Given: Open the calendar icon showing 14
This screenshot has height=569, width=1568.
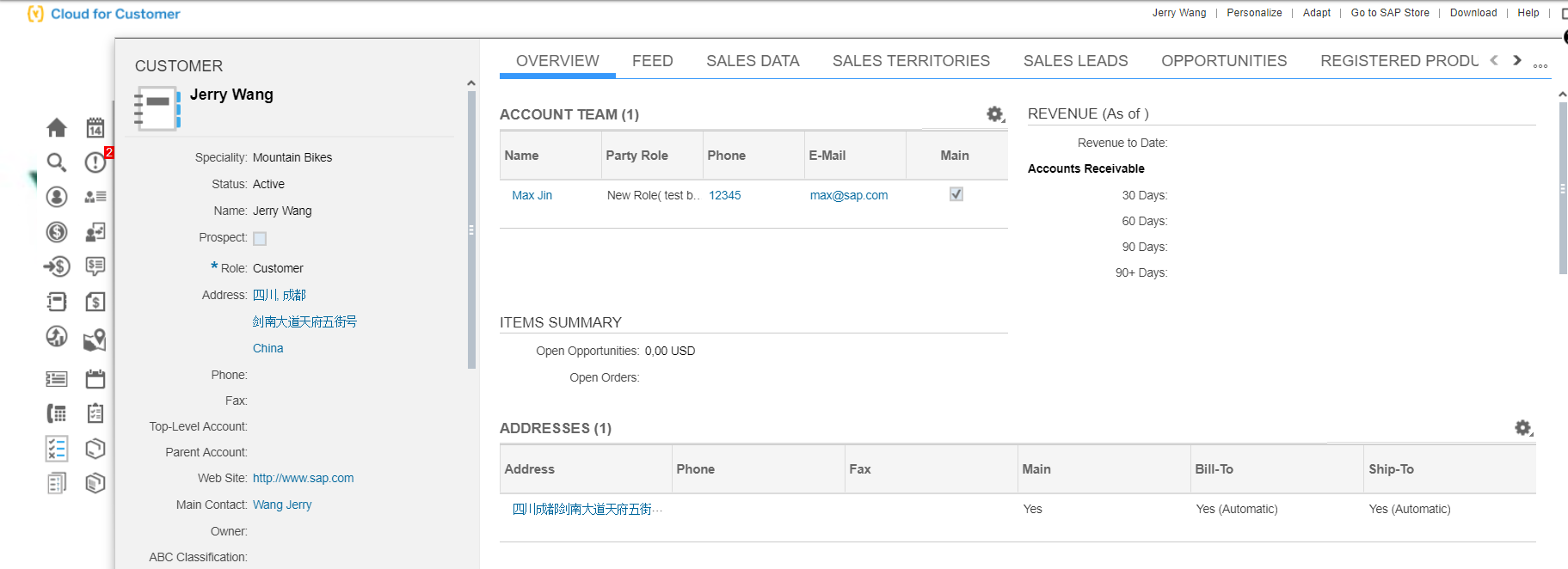Looking at the screenshot, I should (95, 128).
